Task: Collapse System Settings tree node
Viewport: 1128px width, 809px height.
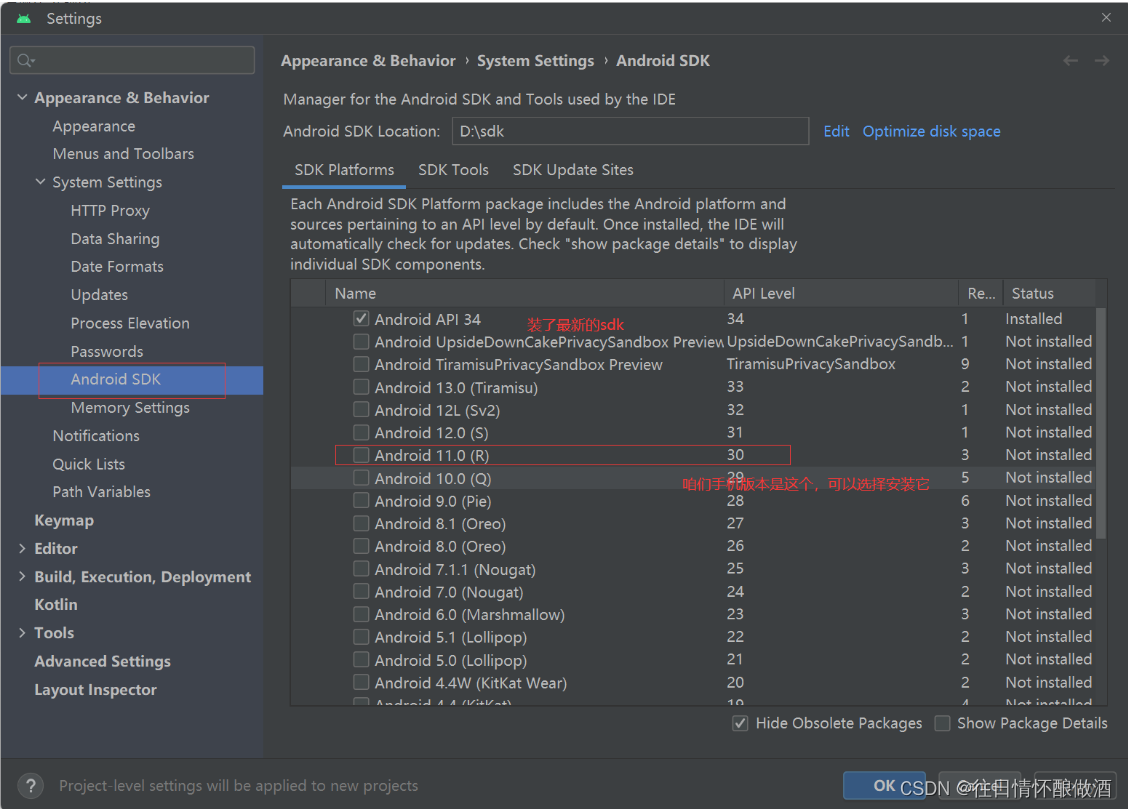Action: click(40, 182)
